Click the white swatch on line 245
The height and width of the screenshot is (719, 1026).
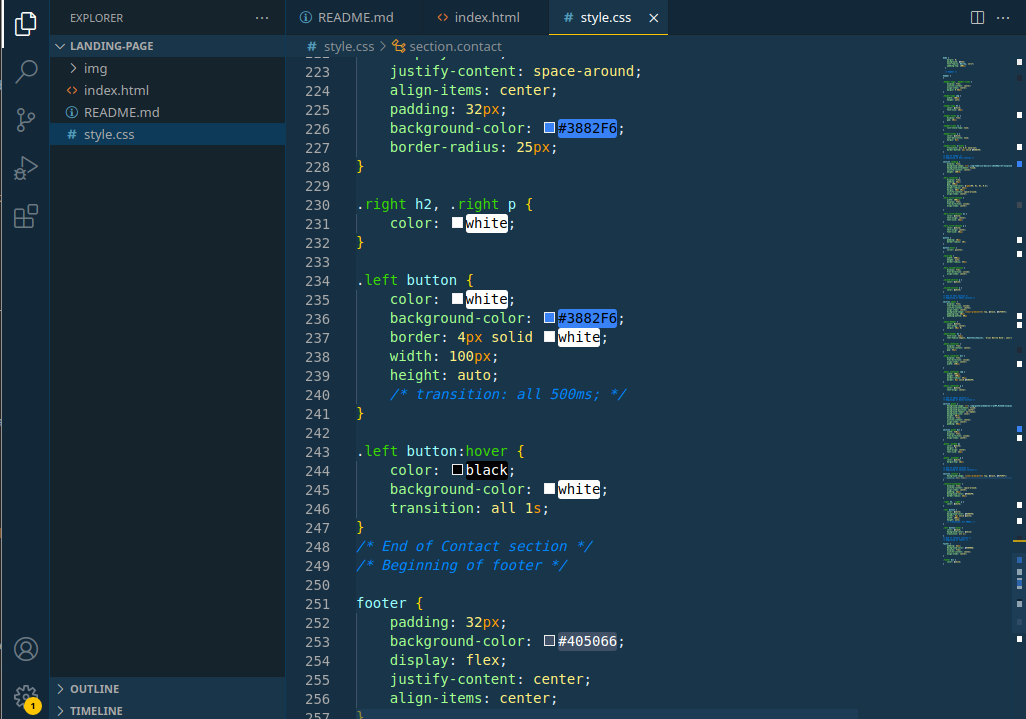[x=550, y=489]
